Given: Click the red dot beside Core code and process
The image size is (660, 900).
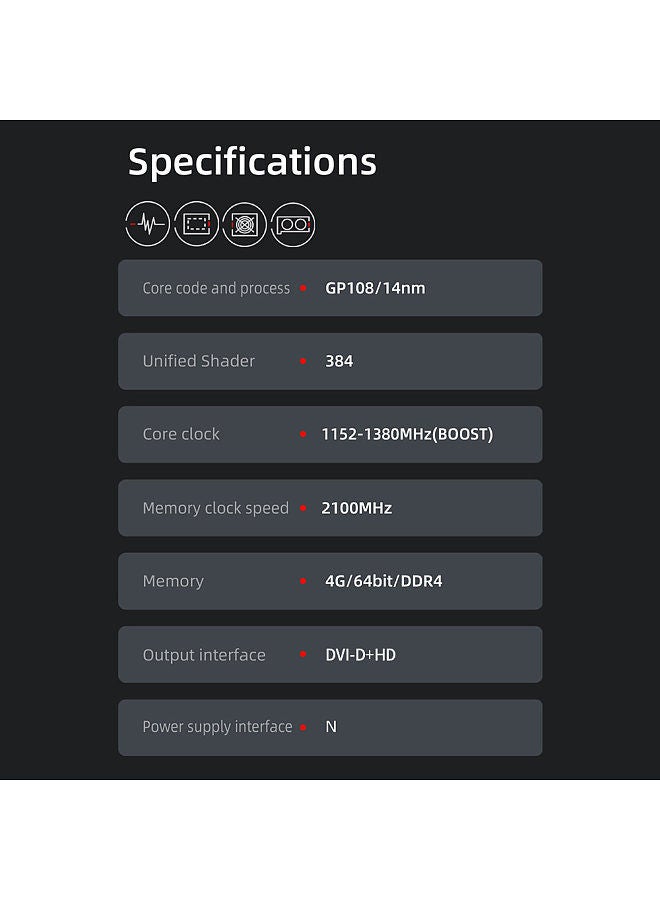Looking at the screenshot, I should (x=303, y=288).
